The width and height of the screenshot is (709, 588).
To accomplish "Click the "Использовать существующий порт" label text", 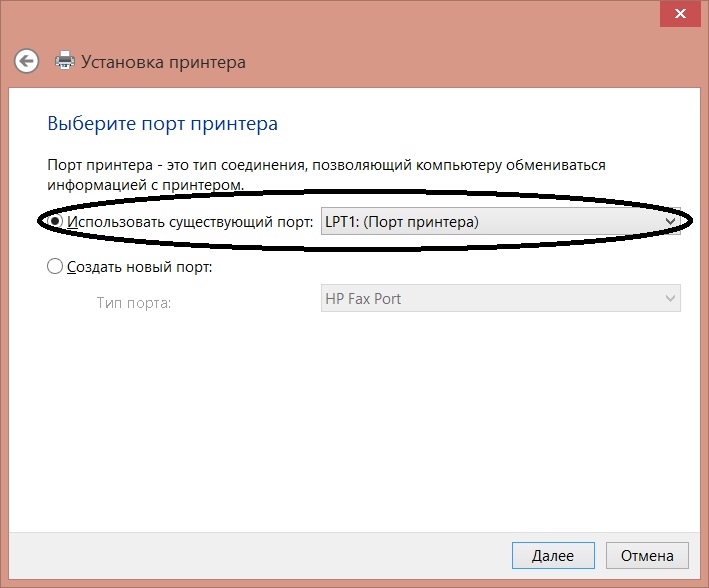I will pyautogui.click(x=190, y=222).
